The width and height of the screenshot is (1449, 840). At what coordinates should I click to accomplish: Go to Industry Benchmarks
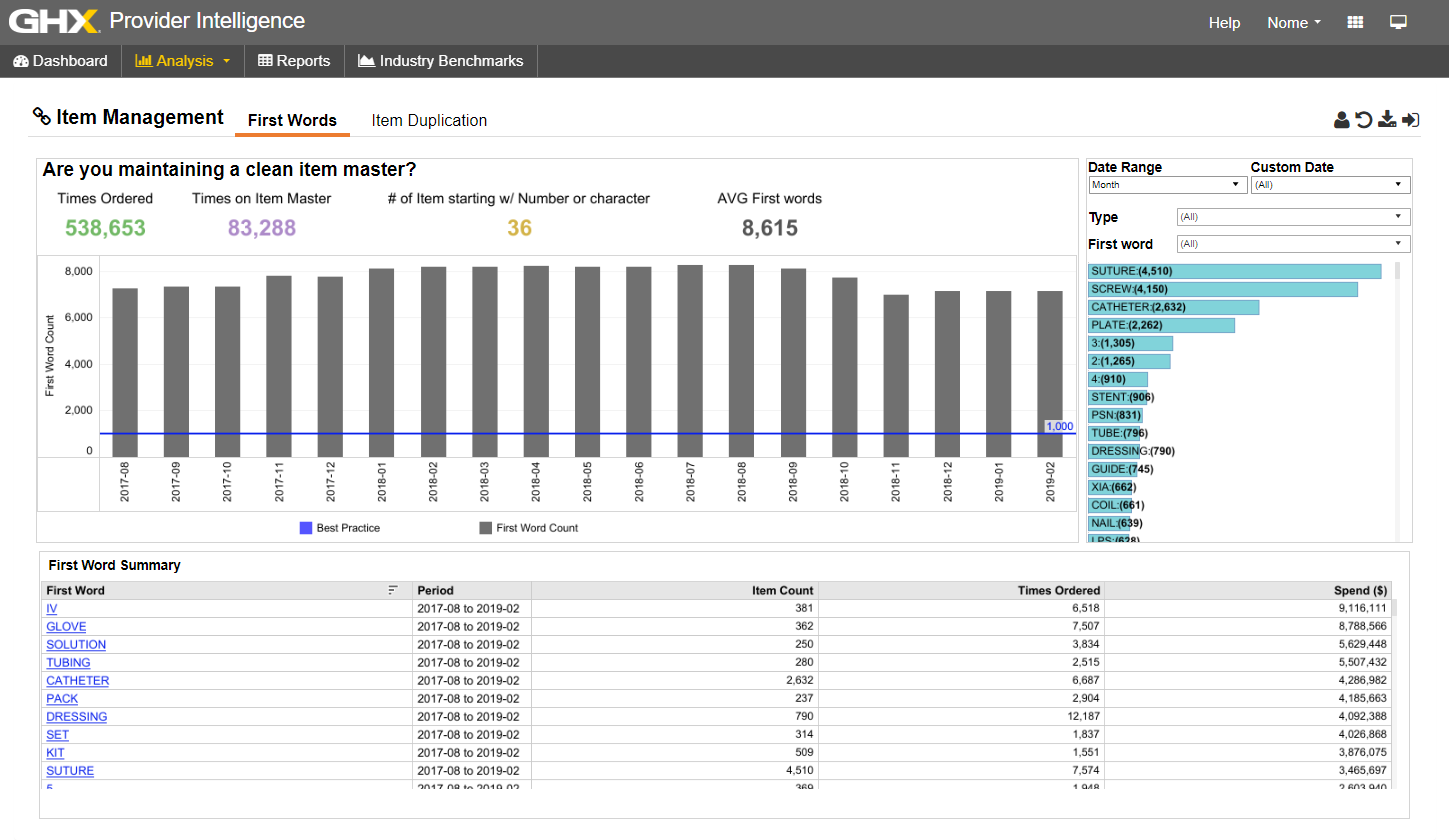pos(441,61)
